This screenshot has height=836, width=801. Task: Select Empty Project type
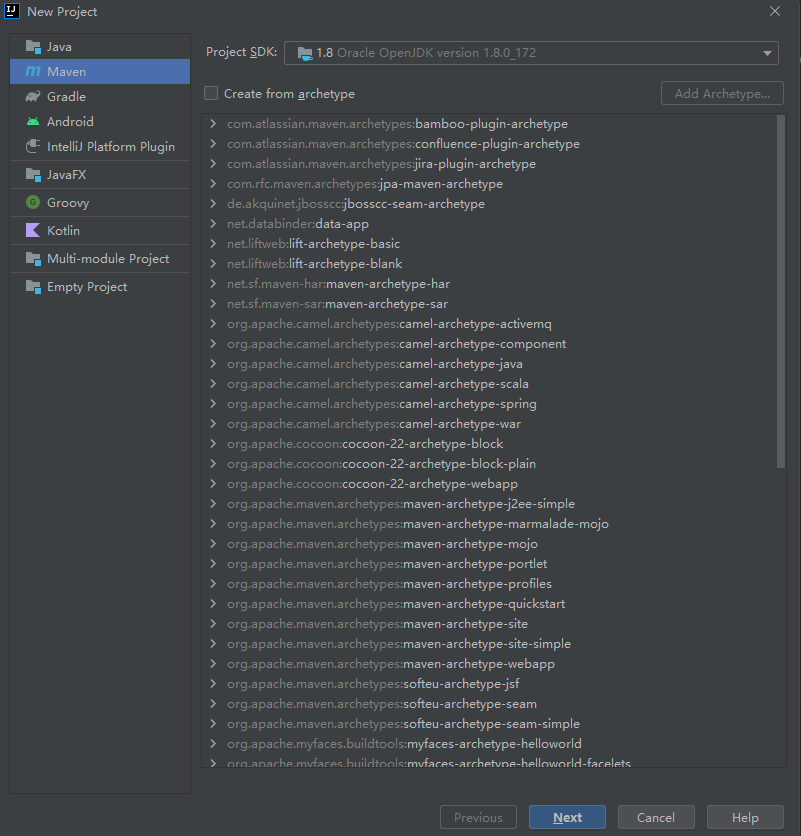point(100,287)
